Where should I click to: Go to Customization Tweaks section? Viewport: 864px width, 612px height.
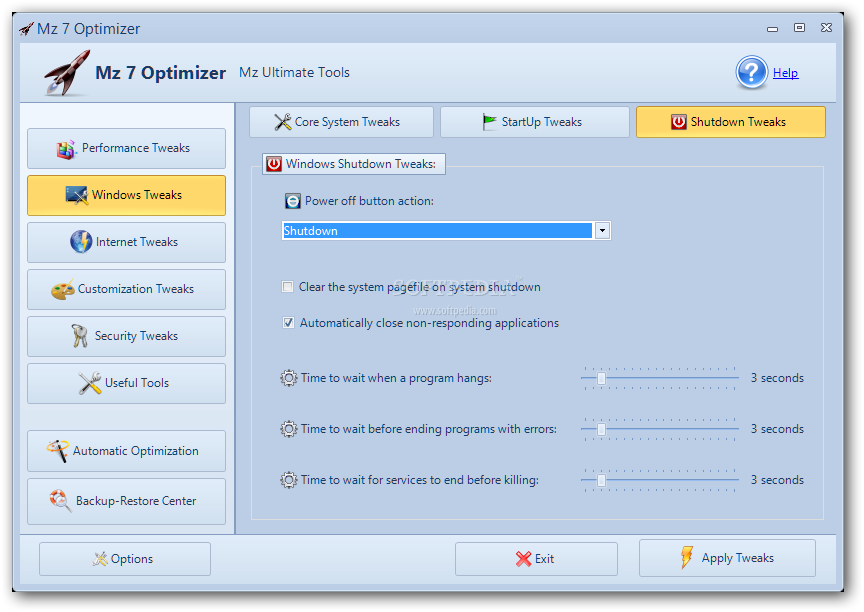coord(126,289)
